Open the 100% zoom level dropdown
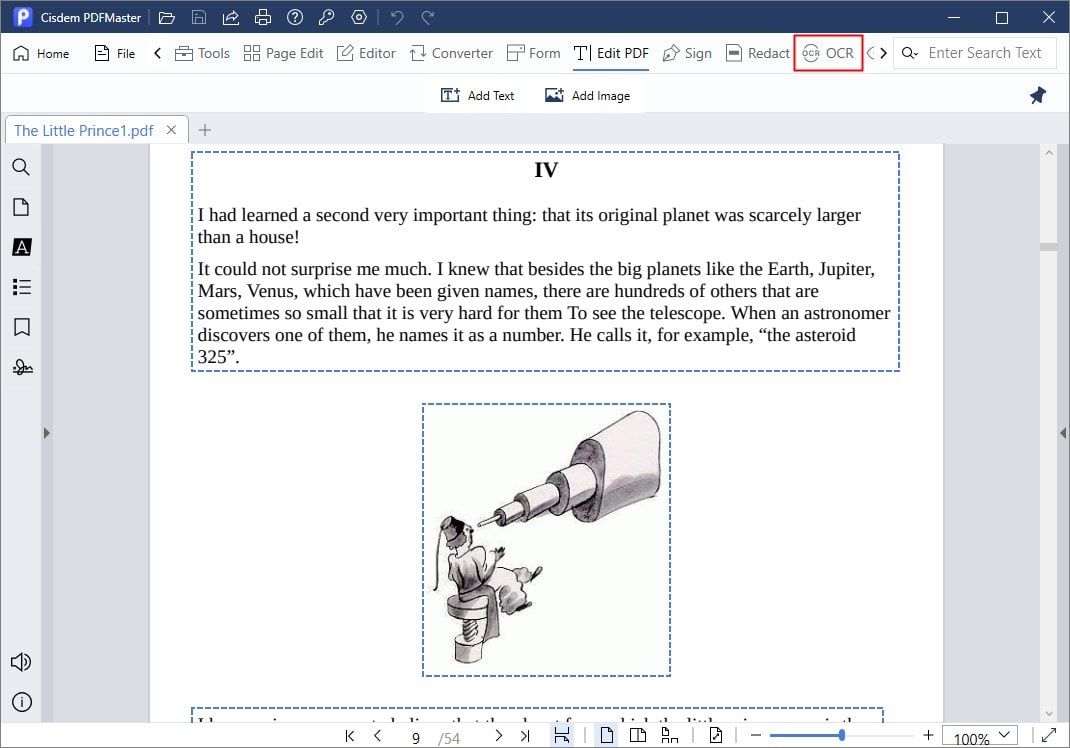 (x=980, y=737)
